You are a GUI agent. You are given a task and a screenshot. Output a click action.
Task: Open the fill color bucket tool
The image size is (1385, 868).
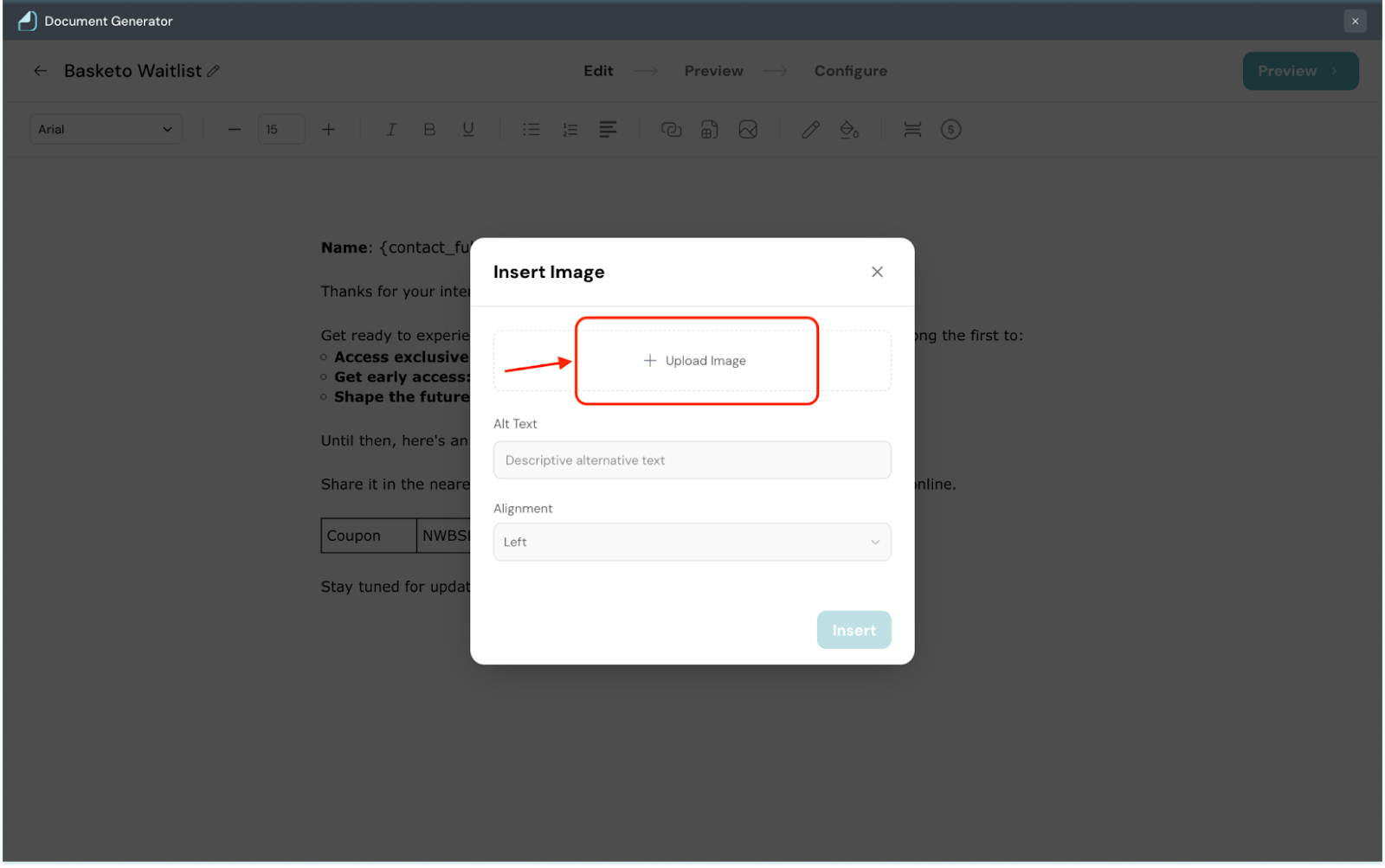[849, 130]
